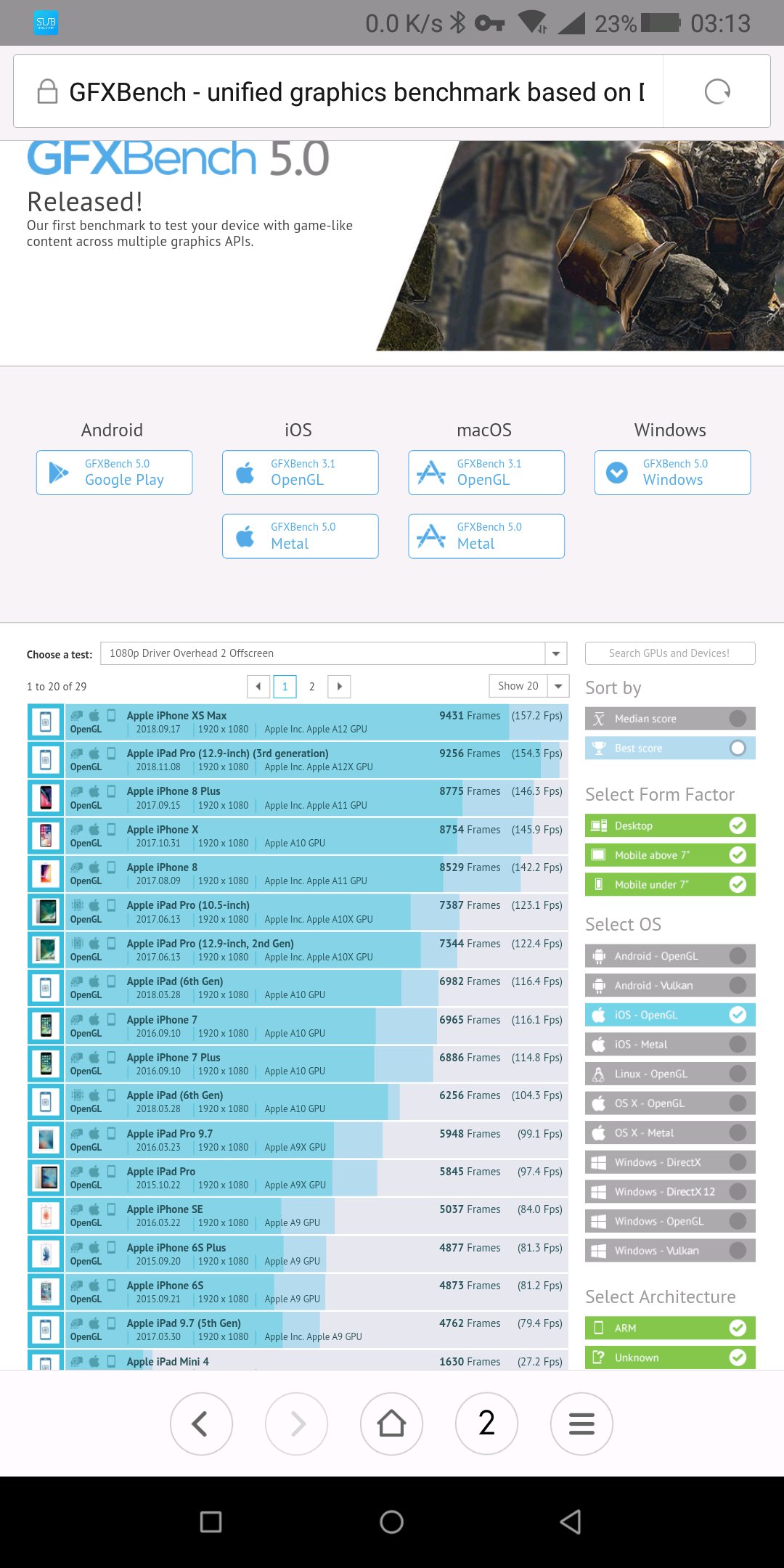Click the GFXBench 5.0 banner logo
The height and width of the screenshot is (1568, 784).
[x=178, y=158]
